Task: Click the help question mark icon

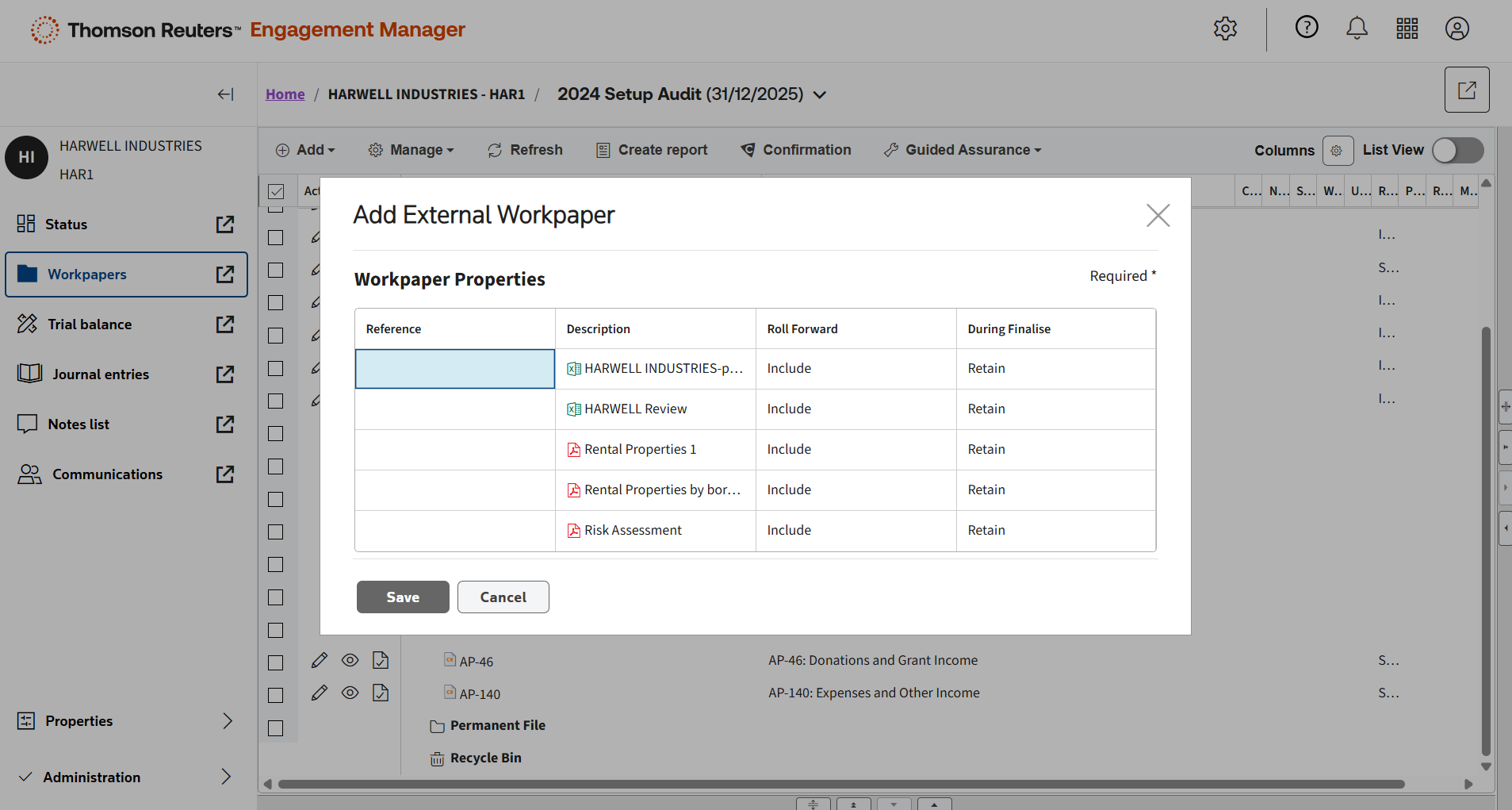Action: coord(1306,28)
